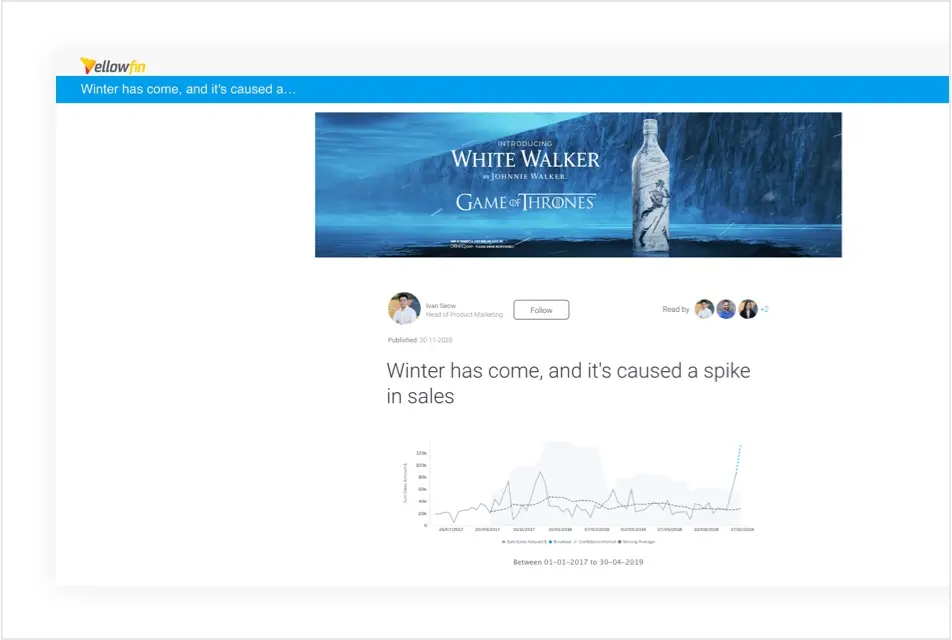Click the dotted blue breakout spike on chart

(738, 458)
